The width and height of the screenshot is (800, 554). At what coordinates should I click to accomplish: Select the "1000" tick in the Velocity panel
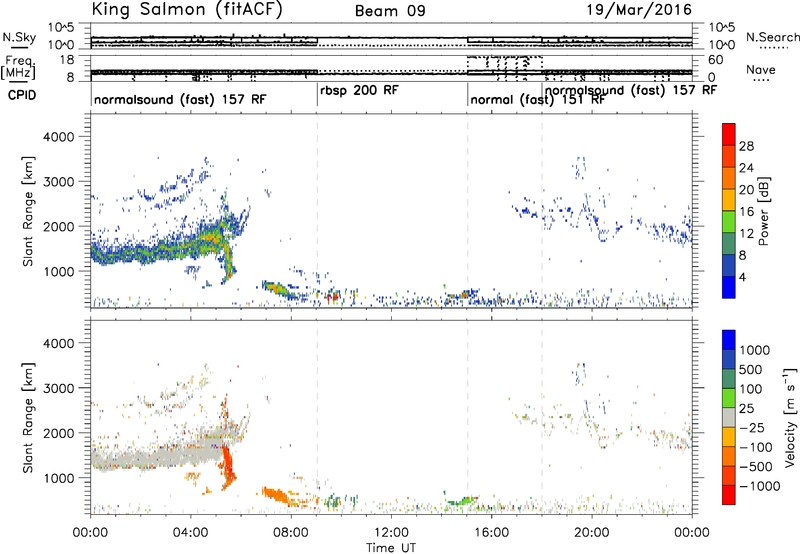click(58, 478)
